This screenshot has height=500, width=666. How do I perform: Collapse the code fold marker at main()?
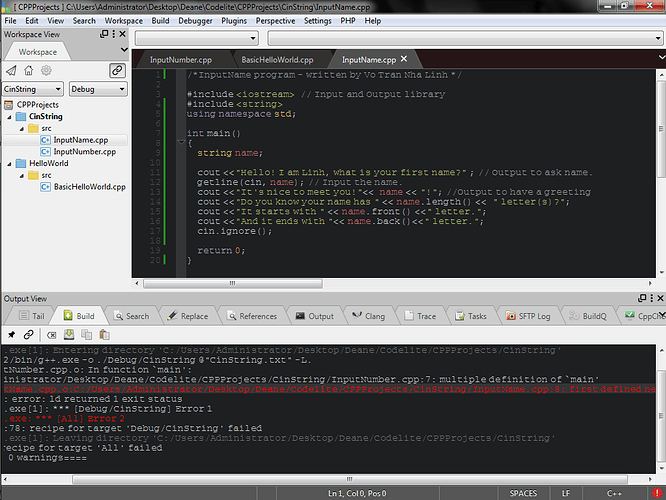pos(180,143)
